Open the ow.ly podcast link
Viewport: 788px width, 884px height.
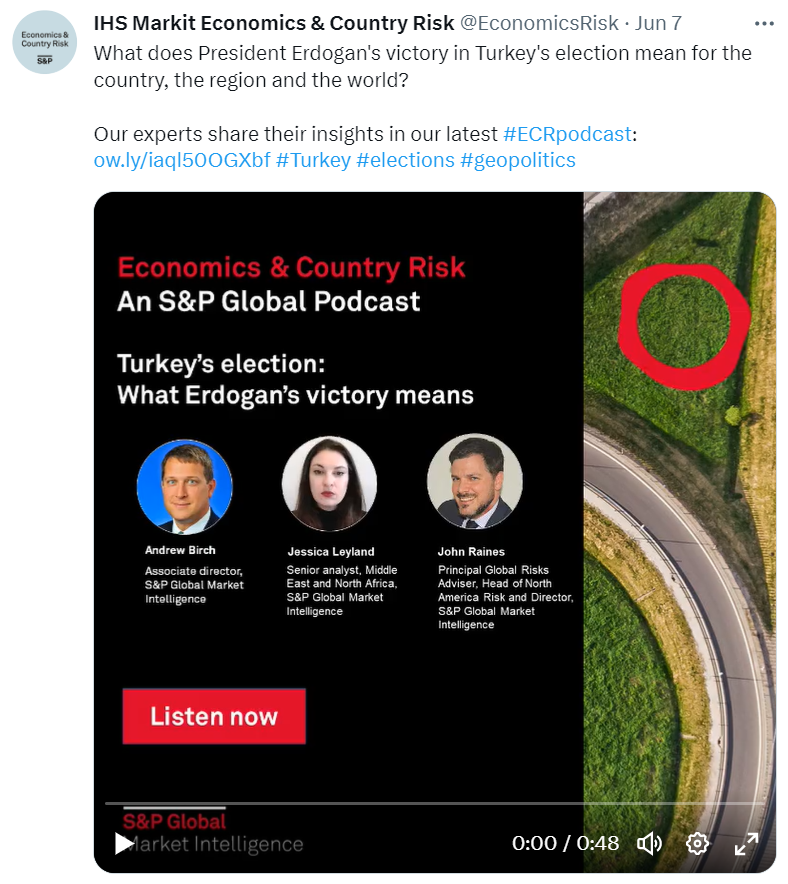(181, 160)
